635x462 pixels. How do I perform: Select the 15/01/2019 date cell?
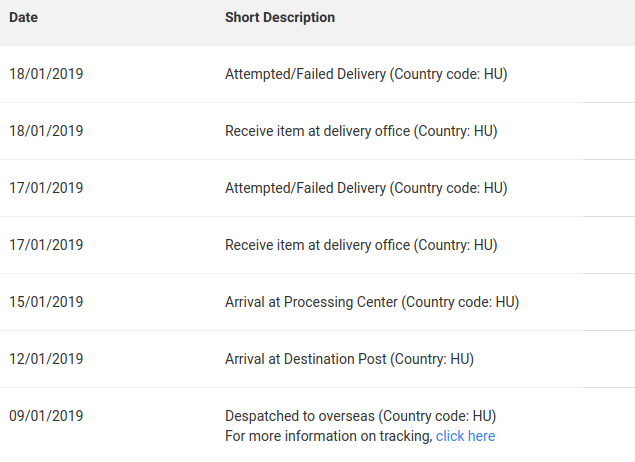46,302
